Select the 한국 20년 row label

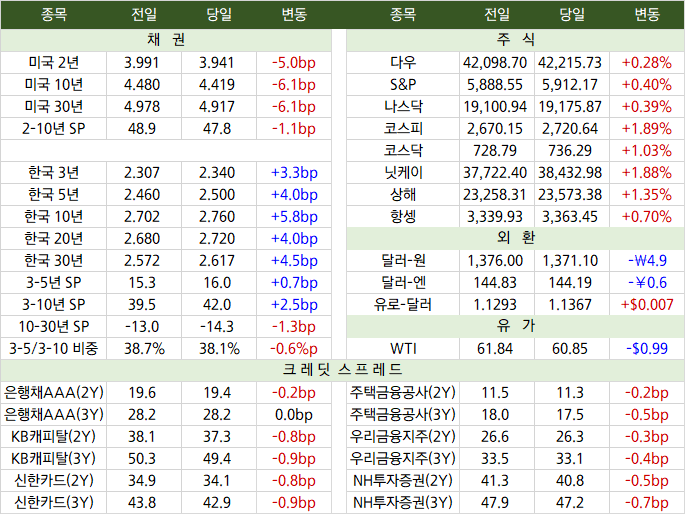(x=54, y=239)
